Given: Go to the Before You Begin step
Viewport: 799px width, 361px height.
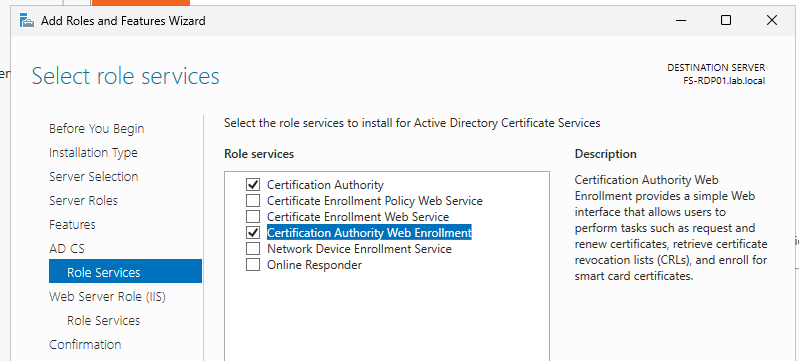Looking at the screenshot, I should tap(97, 129).
